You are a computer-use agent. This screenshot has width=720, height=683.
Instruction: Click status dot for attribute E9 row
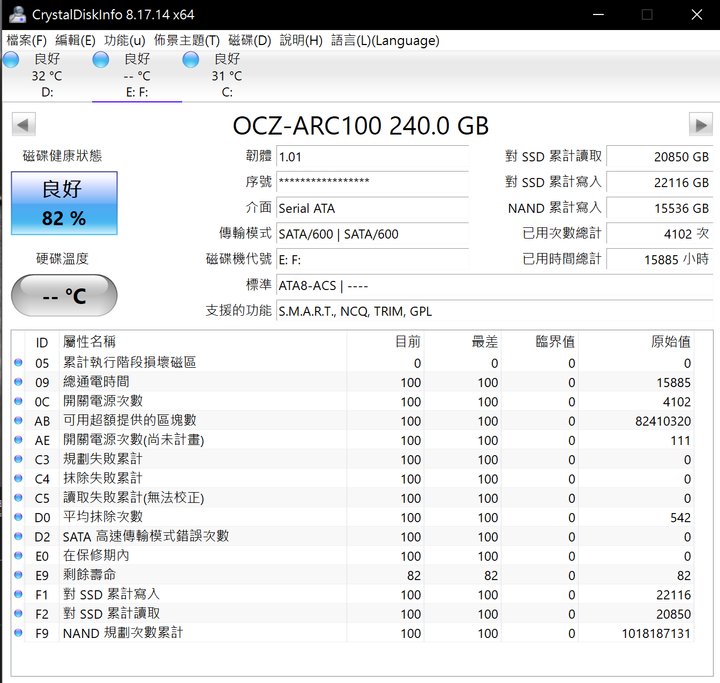[x=18, y=575]
